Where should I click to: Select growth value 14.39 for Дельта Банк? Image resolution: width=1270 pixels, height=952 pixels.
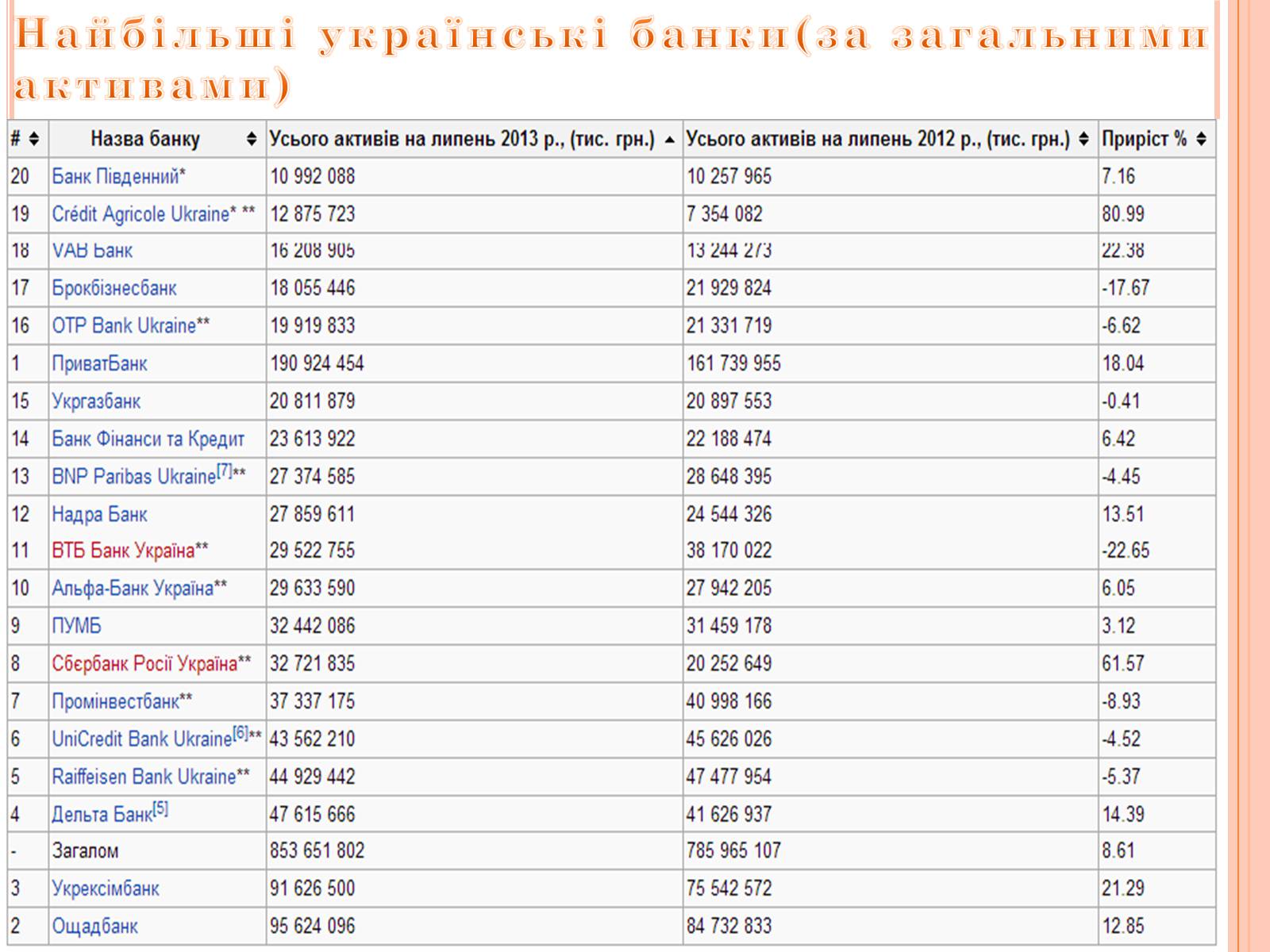tap(1123, 815)
